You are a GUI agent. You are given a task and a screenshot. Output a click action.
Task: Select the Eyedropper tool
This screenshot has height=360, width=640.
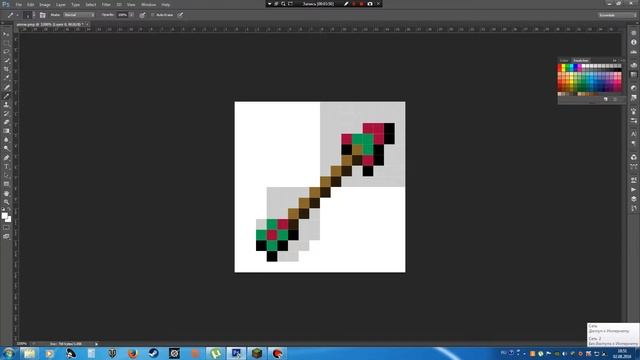(6, 78)
